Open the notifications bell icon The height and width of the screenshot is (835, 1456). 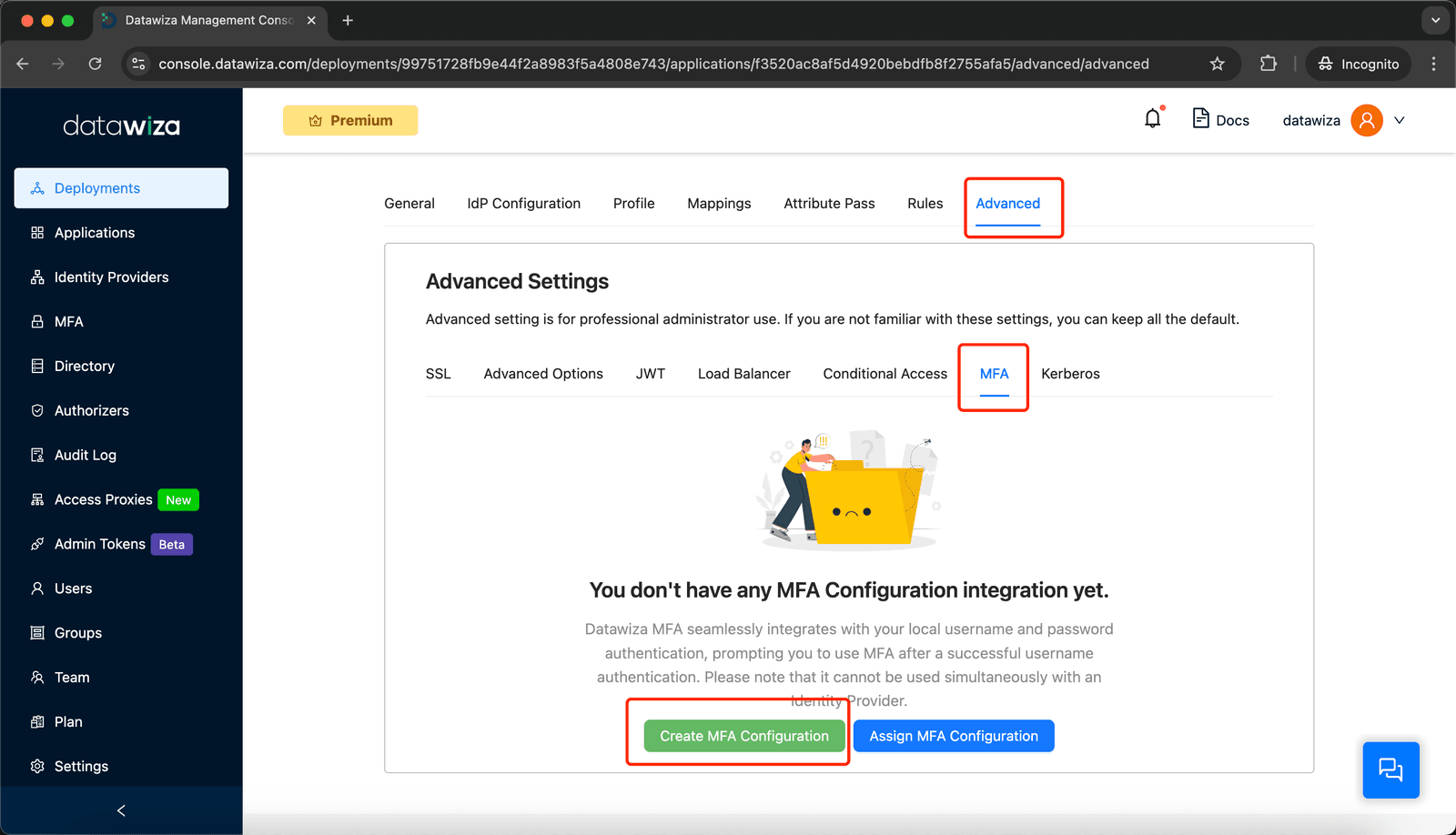(1153, 119)
